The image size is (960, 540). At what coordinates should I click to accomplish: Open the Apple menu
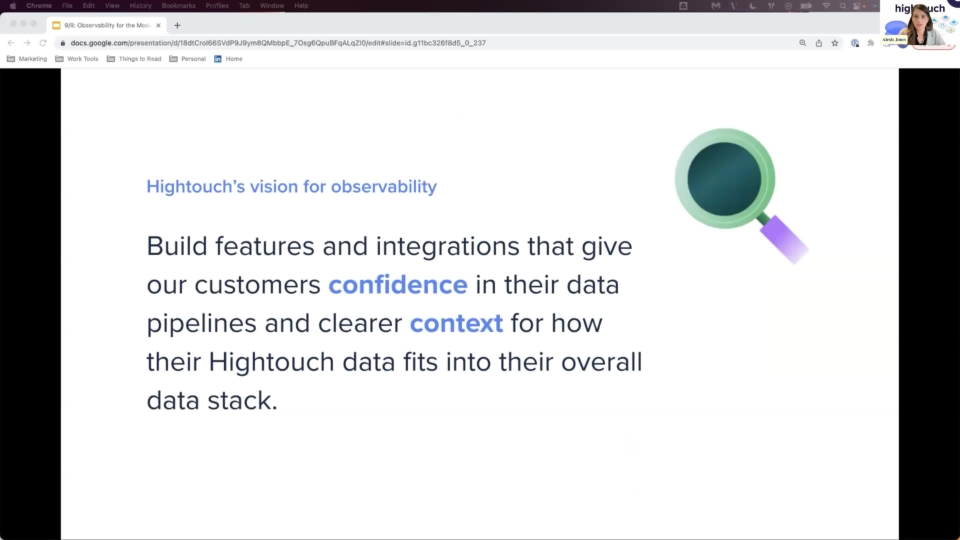(13, 6)
